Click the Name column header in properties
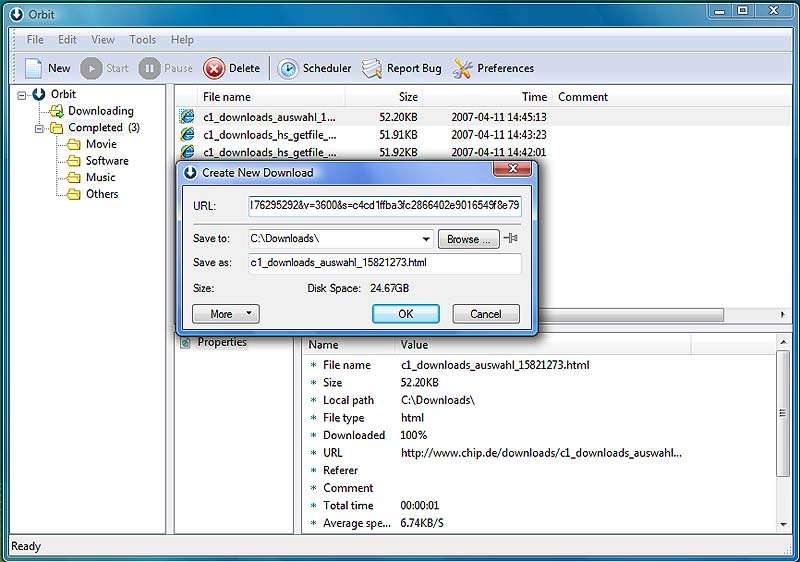Screen dimensions: 800x562 coord(349,345)
